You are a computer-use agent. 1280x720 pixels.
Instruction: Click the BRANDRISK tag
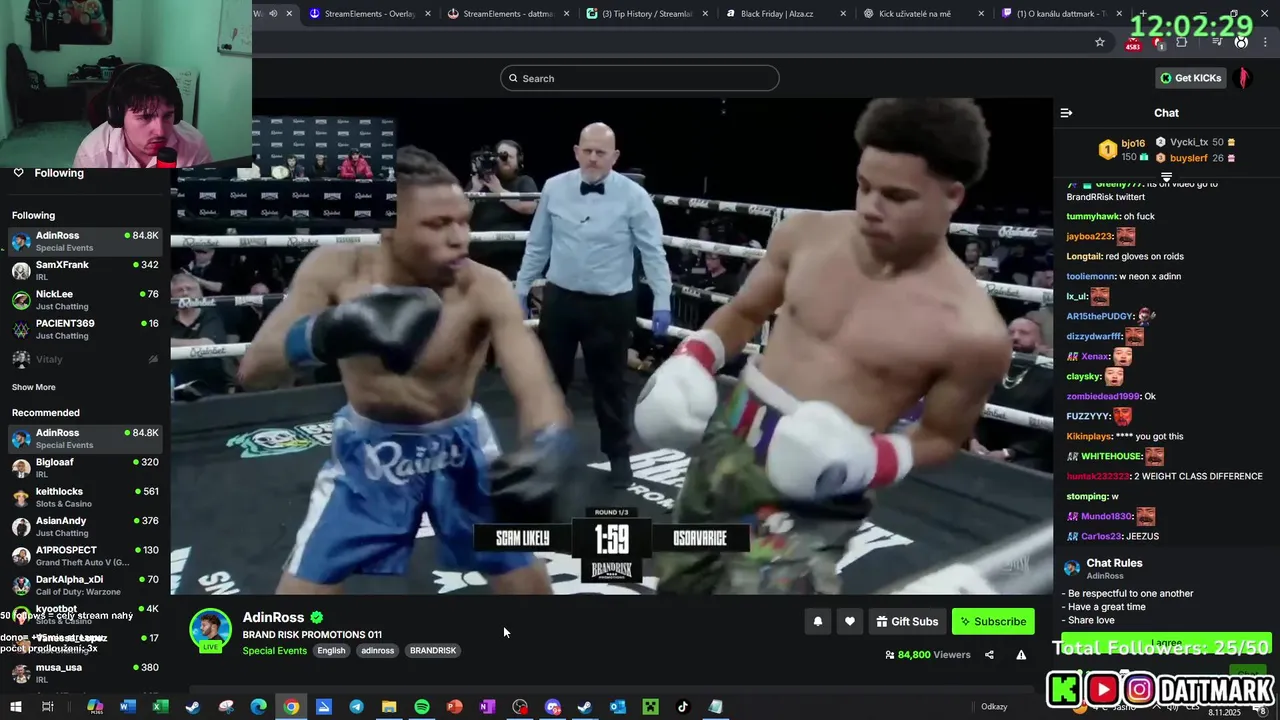click(432, 650)
